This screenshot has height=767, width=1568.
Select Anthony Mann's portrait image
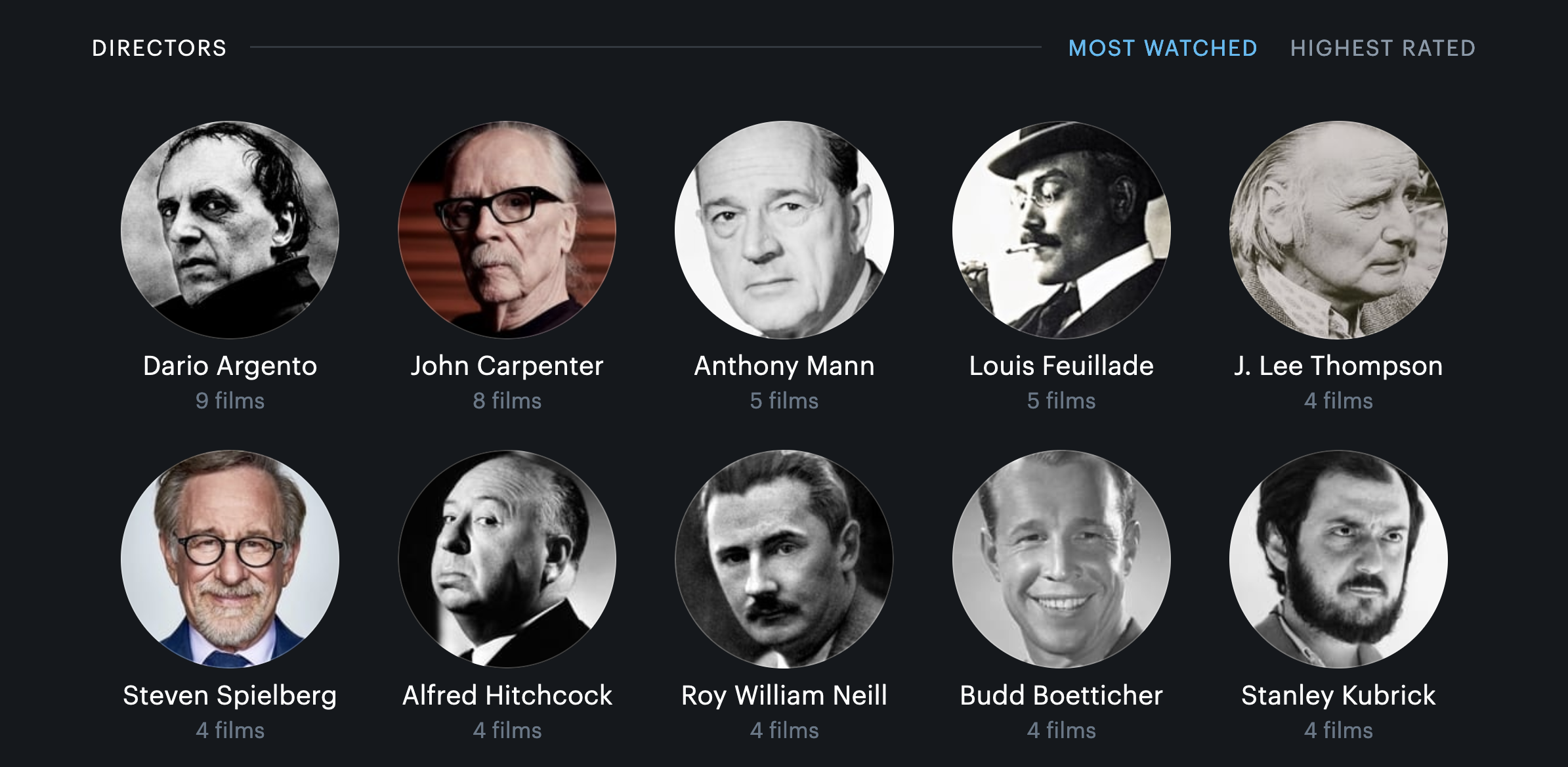tap(784, 230)
